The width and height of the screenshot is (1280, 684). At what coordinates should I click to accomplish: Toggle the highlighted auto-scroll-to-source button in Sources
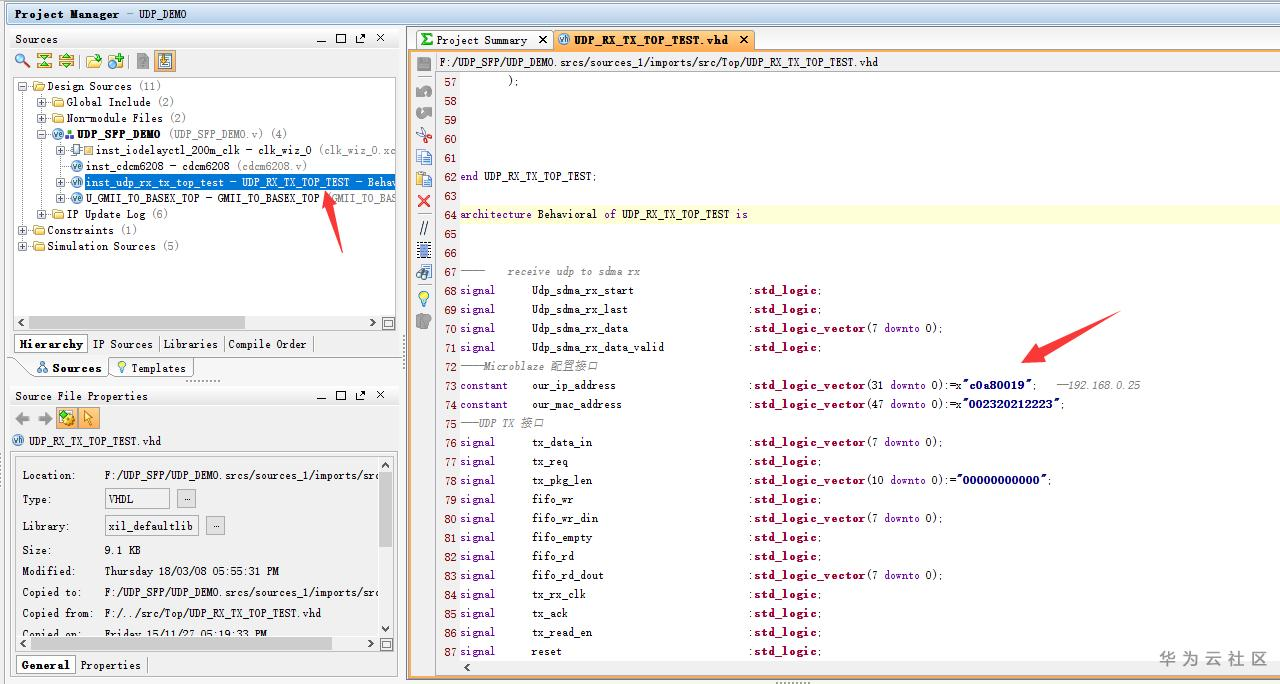165,61
